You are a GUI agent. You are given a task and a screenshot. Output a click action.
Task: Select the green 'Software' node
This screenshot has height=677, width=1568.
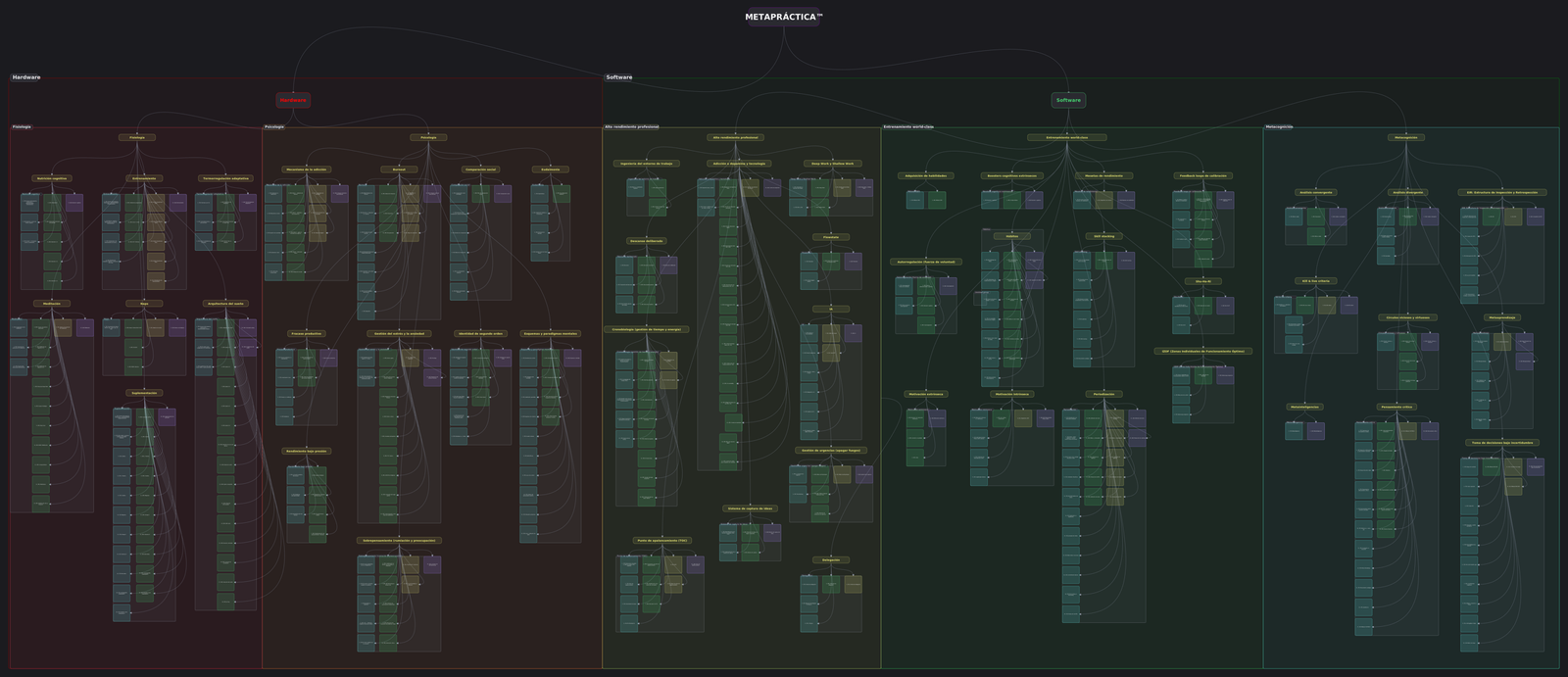coord(1068,100)
